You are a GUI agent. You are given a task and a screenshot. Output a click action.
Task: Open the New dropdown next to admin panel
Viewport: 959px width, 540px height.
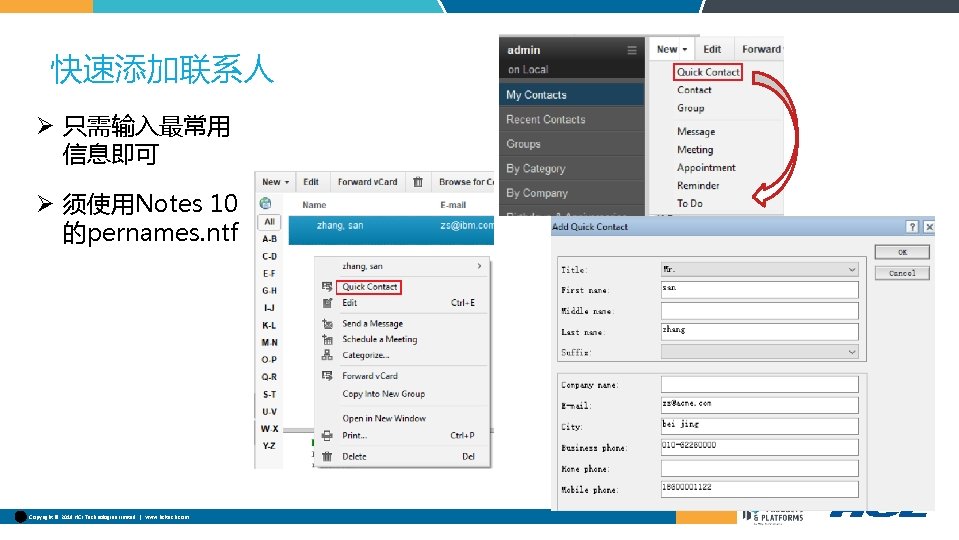[672, 49]
